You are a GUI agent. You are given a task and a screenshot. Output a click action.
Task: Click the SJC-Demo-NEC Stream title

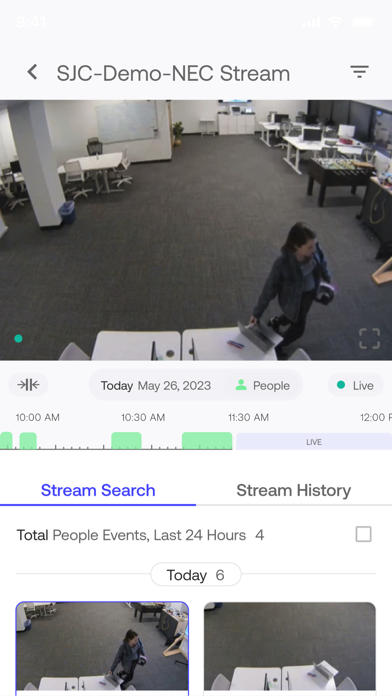[x=173, y=73]
